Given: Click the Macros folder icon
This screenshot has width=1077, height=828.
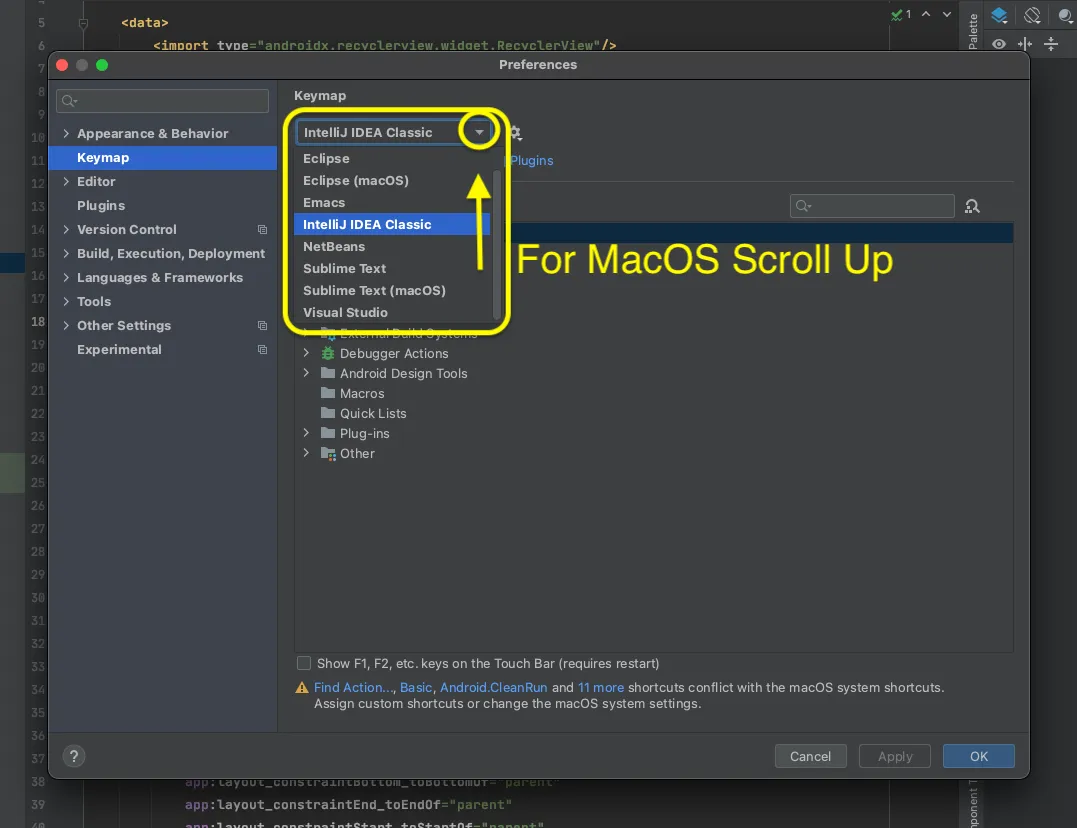Looking at the screenshot, I should tap(328, 393).
